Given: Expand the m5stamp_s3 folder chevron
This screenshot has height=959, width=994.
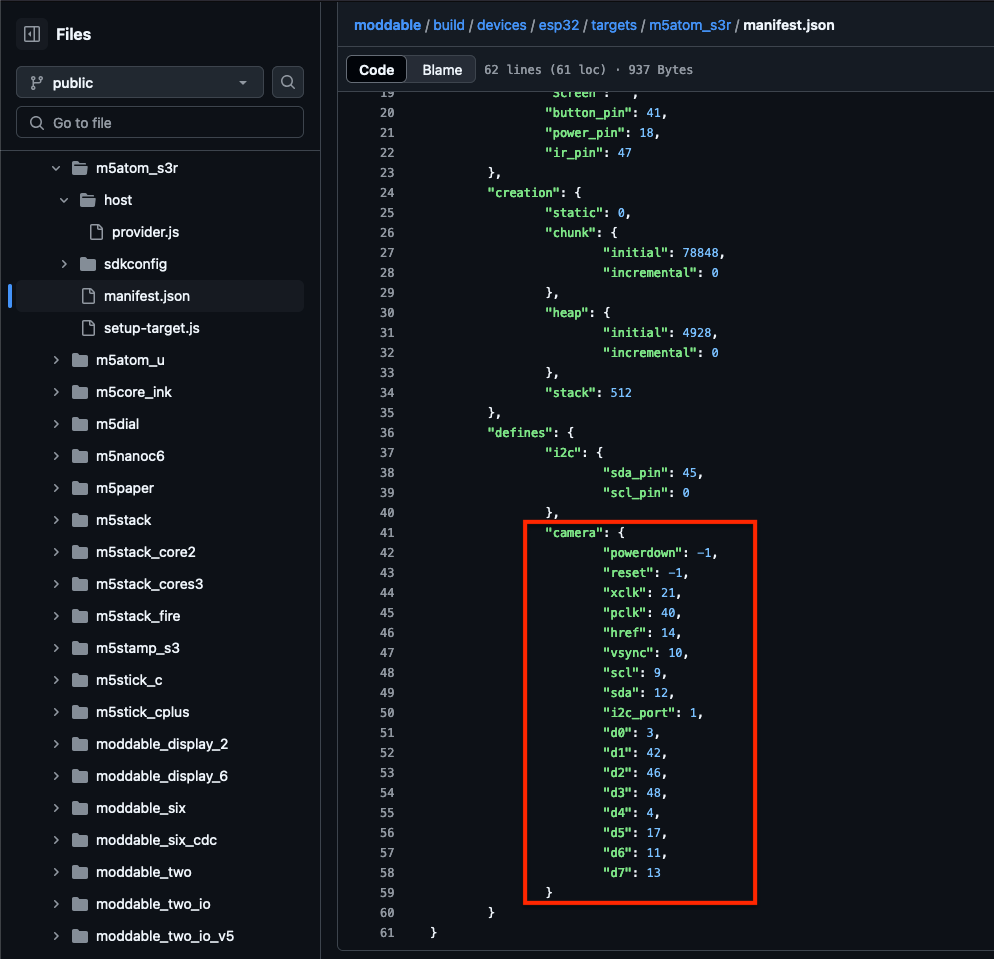Looking at the screenshot, I should (x=56, y=648).
